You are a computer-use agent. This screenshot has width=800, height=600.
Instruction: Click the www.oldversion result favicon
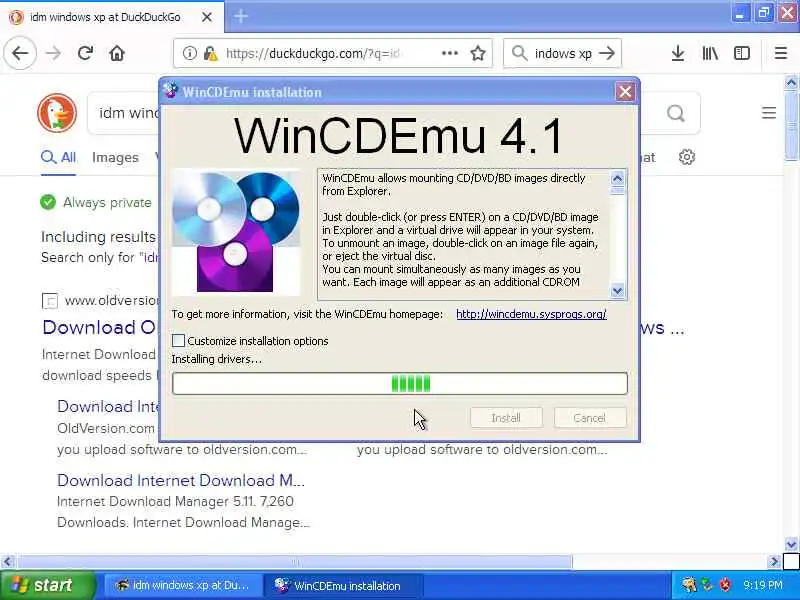[50, 301]
